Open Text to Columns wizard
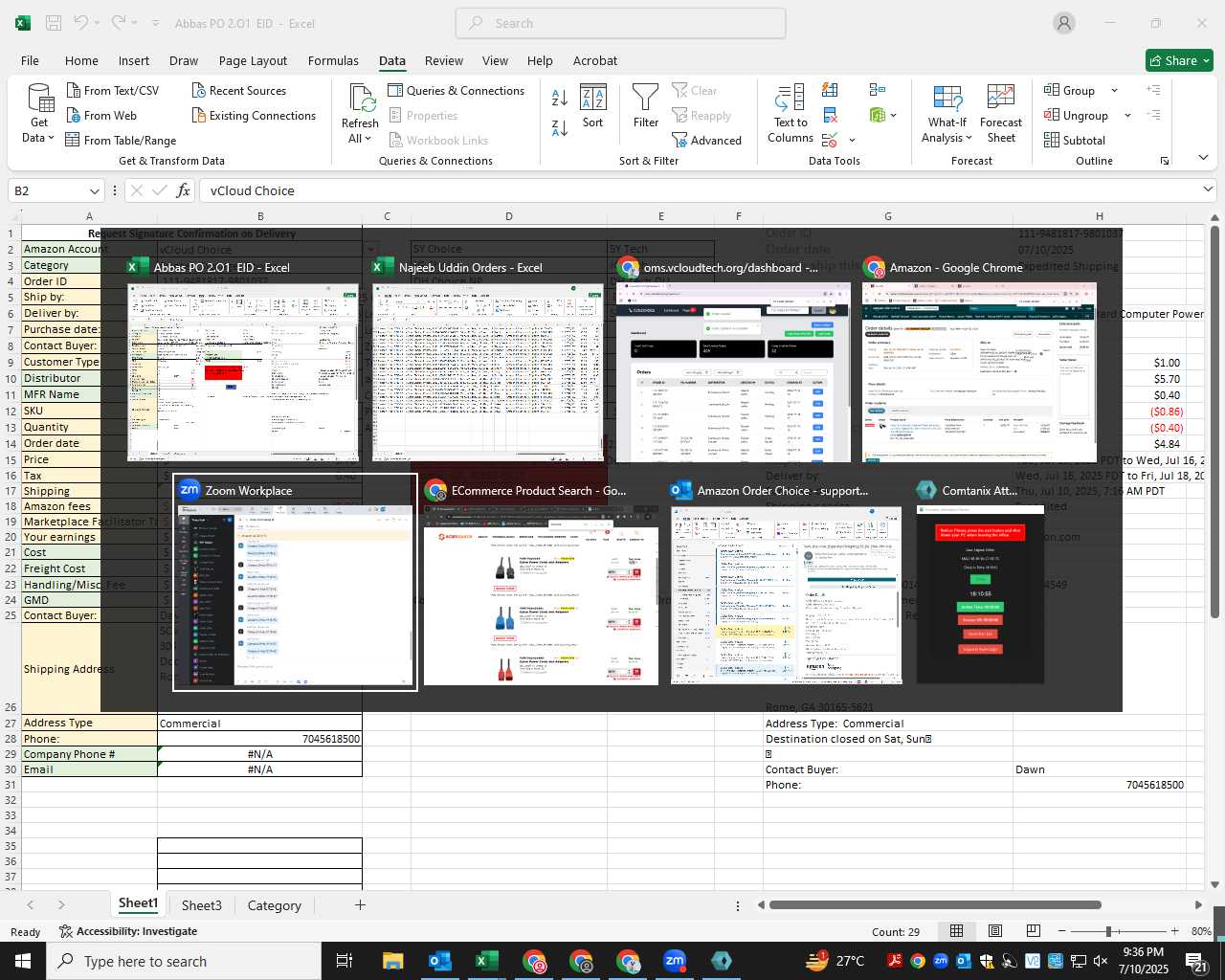 (791, 114)
